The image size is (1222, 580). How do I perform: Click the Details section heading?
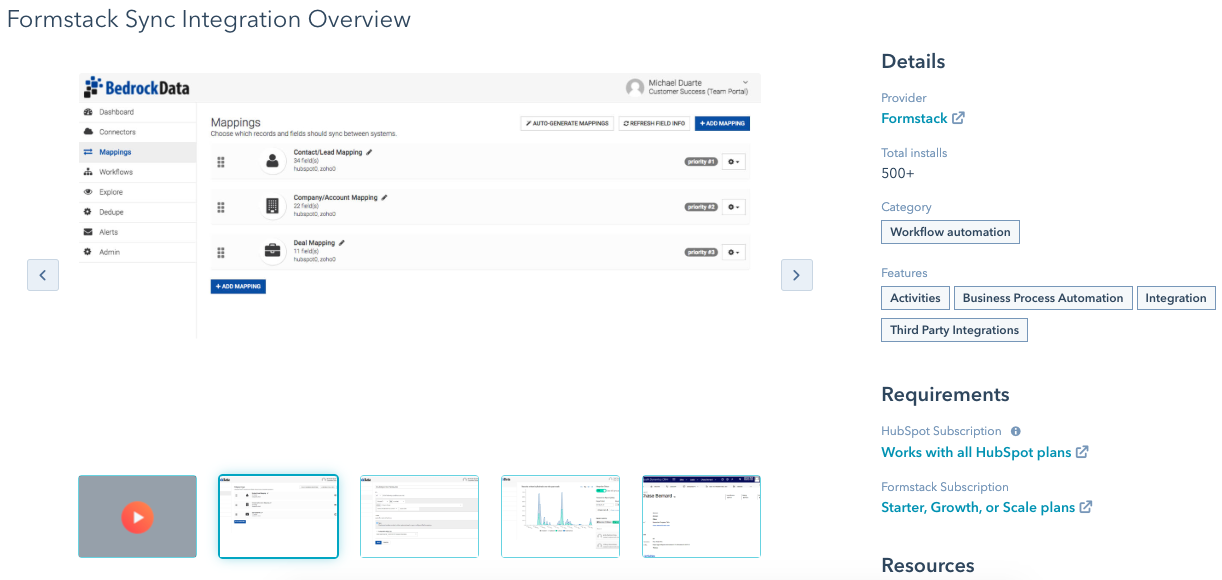[913, 61]
